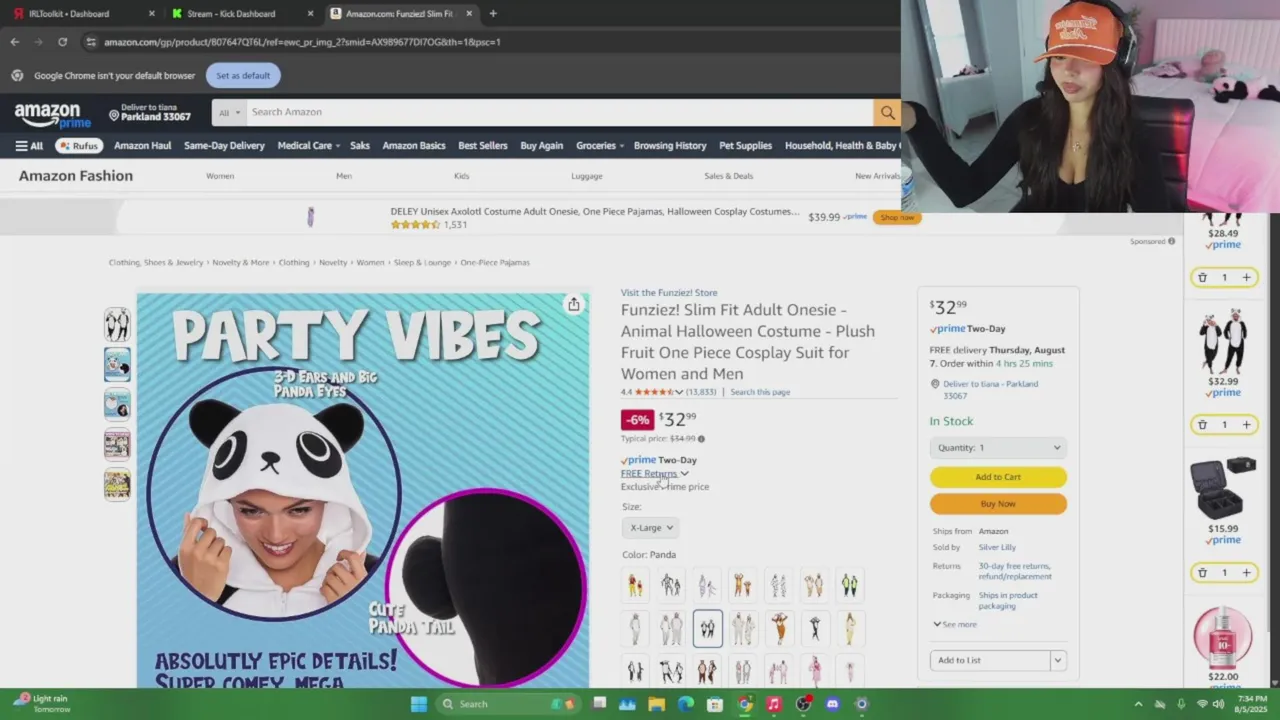Open the Size X-Large dropdown
The width and height of the screenshot is (1280, 720).
(651, 528)
